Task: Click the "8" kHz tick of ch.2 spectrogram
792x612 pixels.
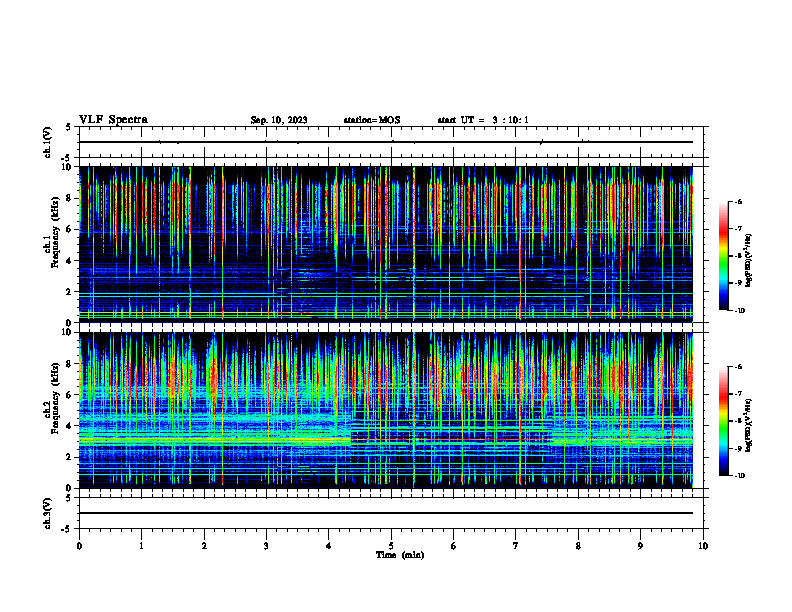Action: coord(71,364)
